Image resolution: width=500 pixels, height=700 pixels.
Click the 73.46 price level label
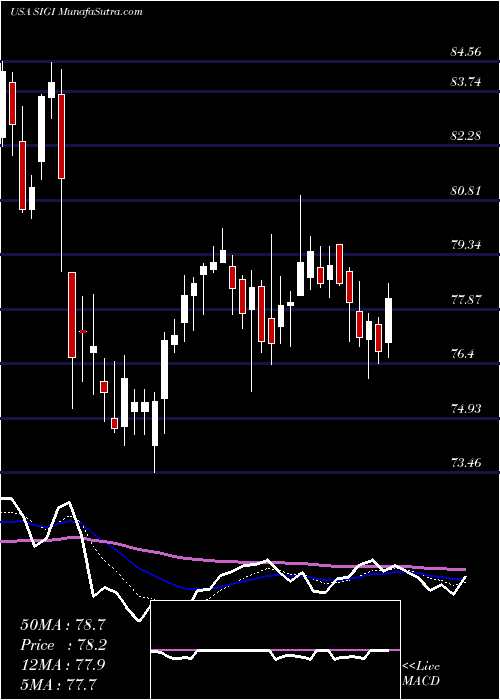point(466,462)
